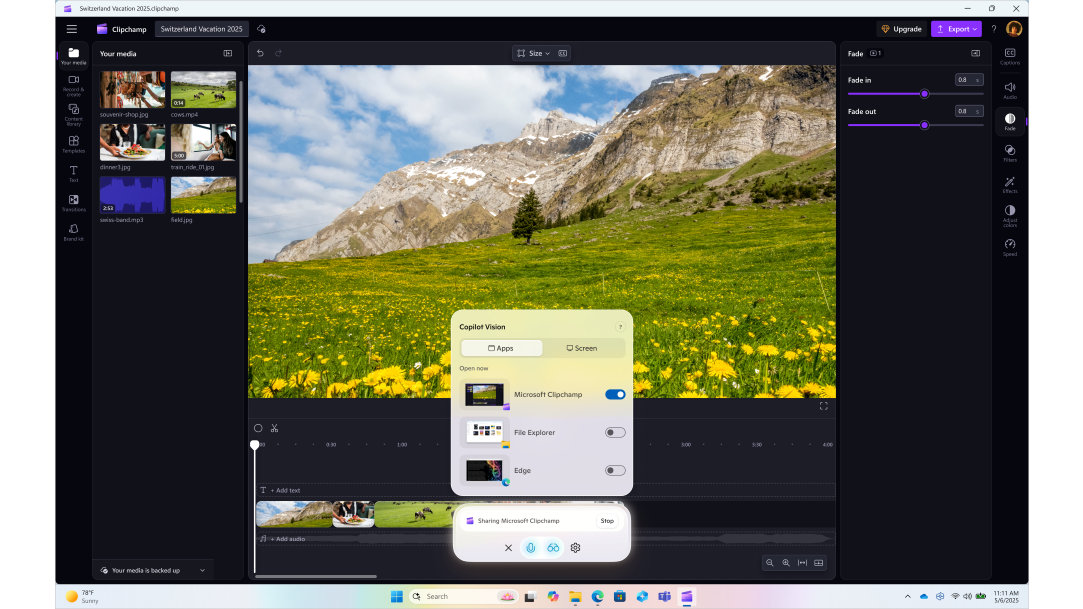
Task: Close the Copilot Vision bar with X
Action: (508, 548)
